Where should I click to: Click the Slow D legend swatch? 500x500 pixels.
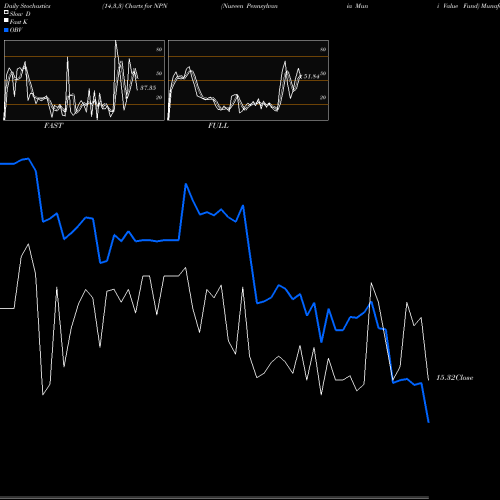(6, 12)
